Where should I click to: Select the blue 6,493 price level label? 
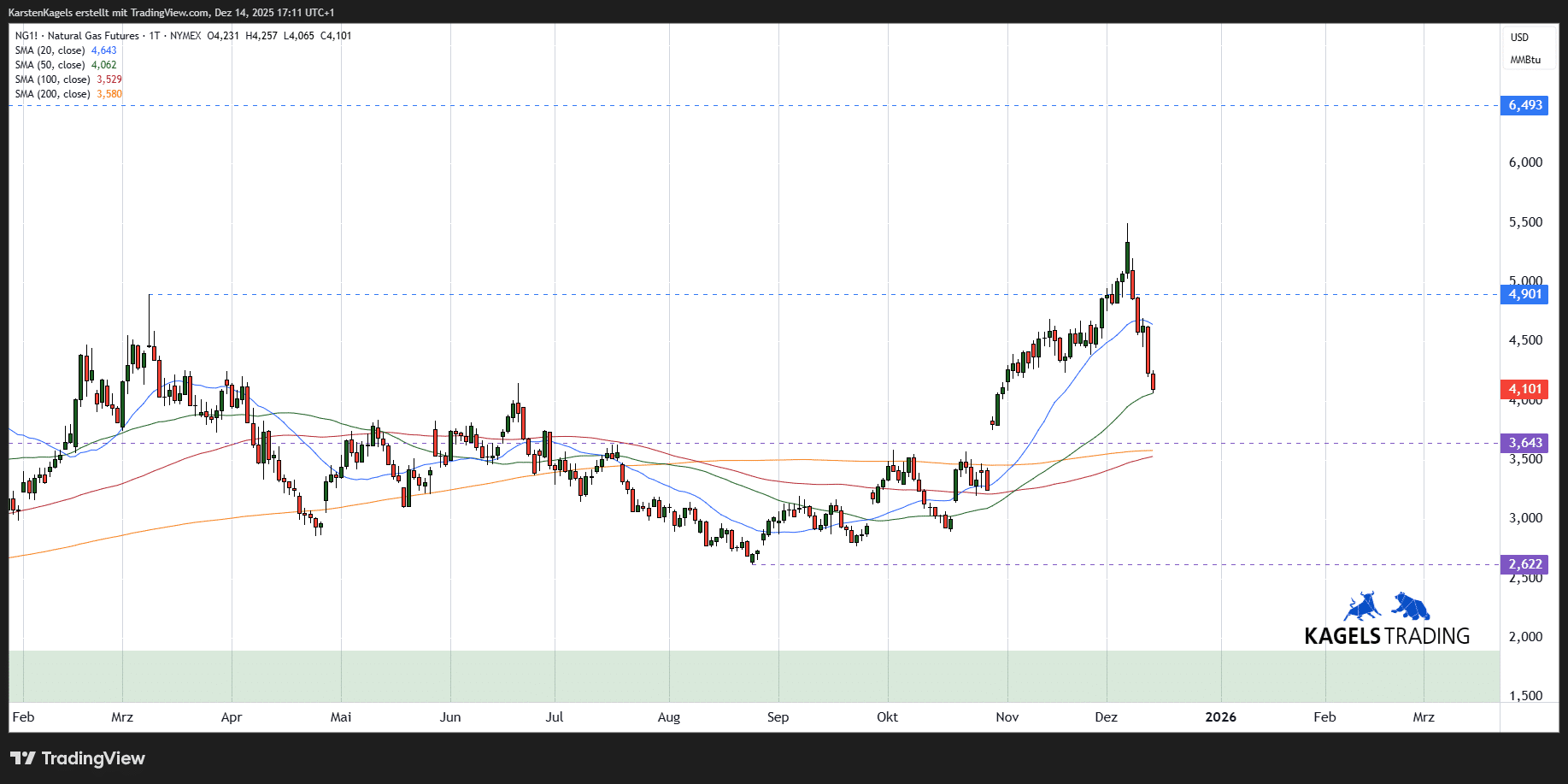tap(1524, 105)
